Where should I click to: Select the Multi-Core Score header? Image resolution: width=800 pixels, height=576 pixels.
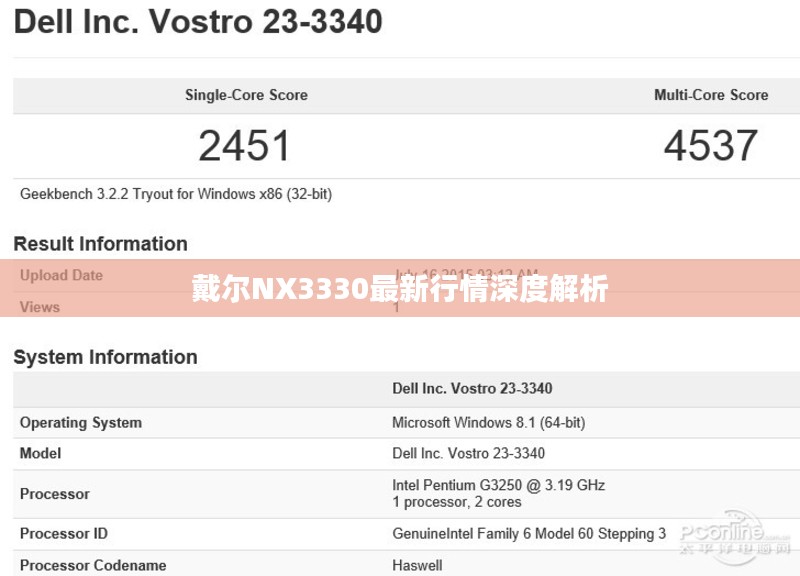[711, 95]
